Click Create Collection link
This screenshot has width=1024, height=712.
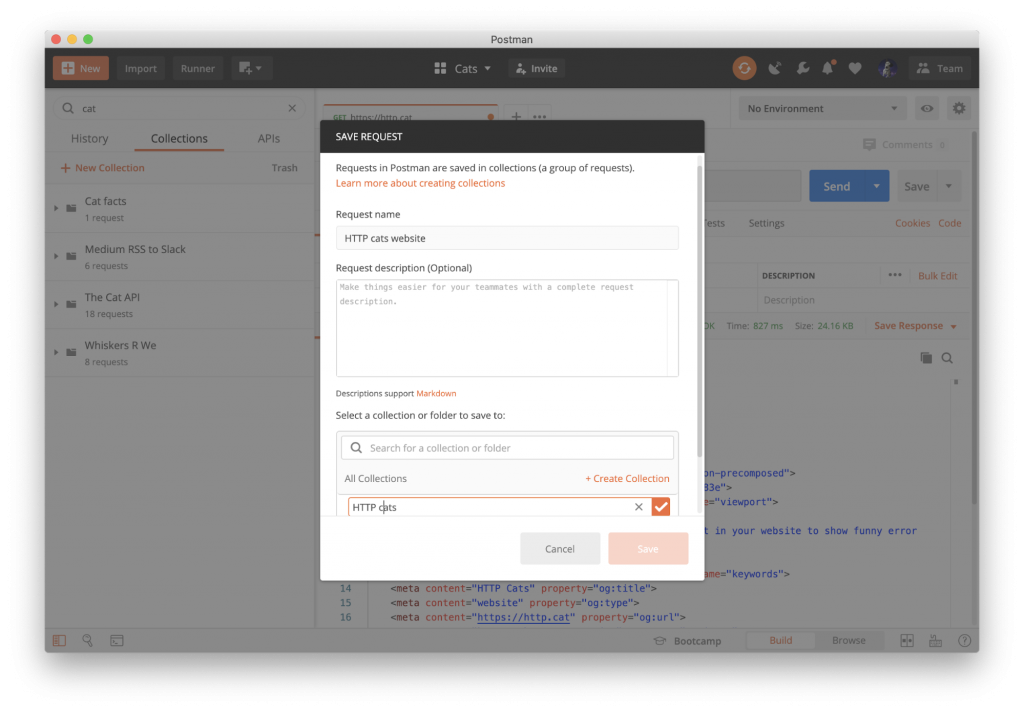point(627,478)
